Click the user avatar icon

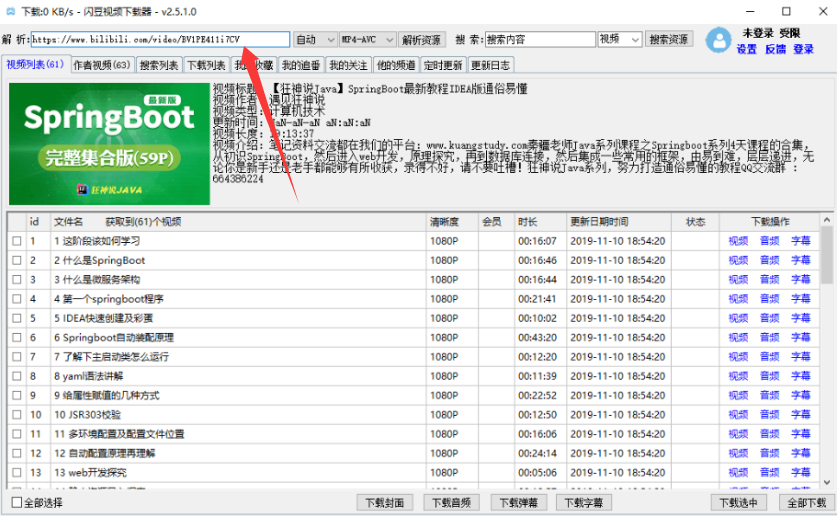point(718,40)
